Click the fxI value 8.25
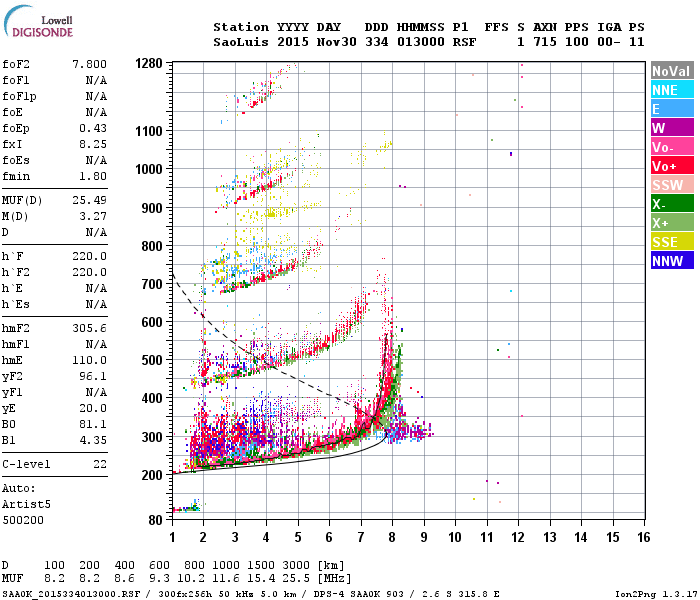 (x=93, y=144)
